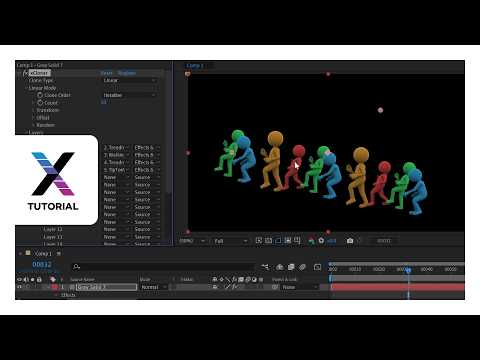
Task: Collapse the Layers property group
Action: click(x=27, y=132)
